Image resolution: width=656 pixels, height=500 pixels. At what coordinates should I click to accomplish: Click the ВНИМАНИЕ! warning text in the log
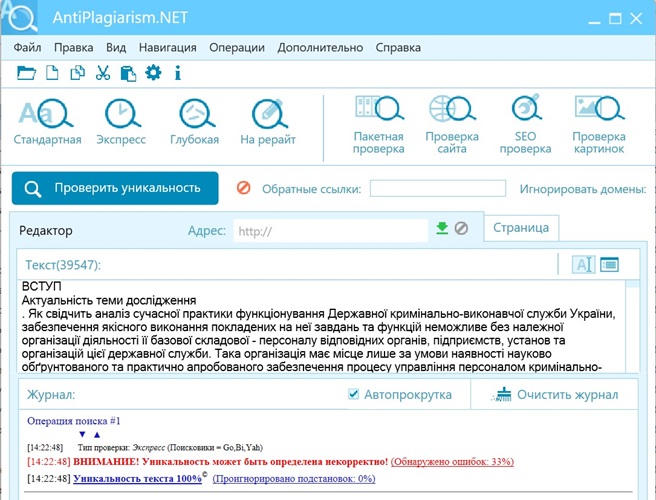click(x=231, y=462)
